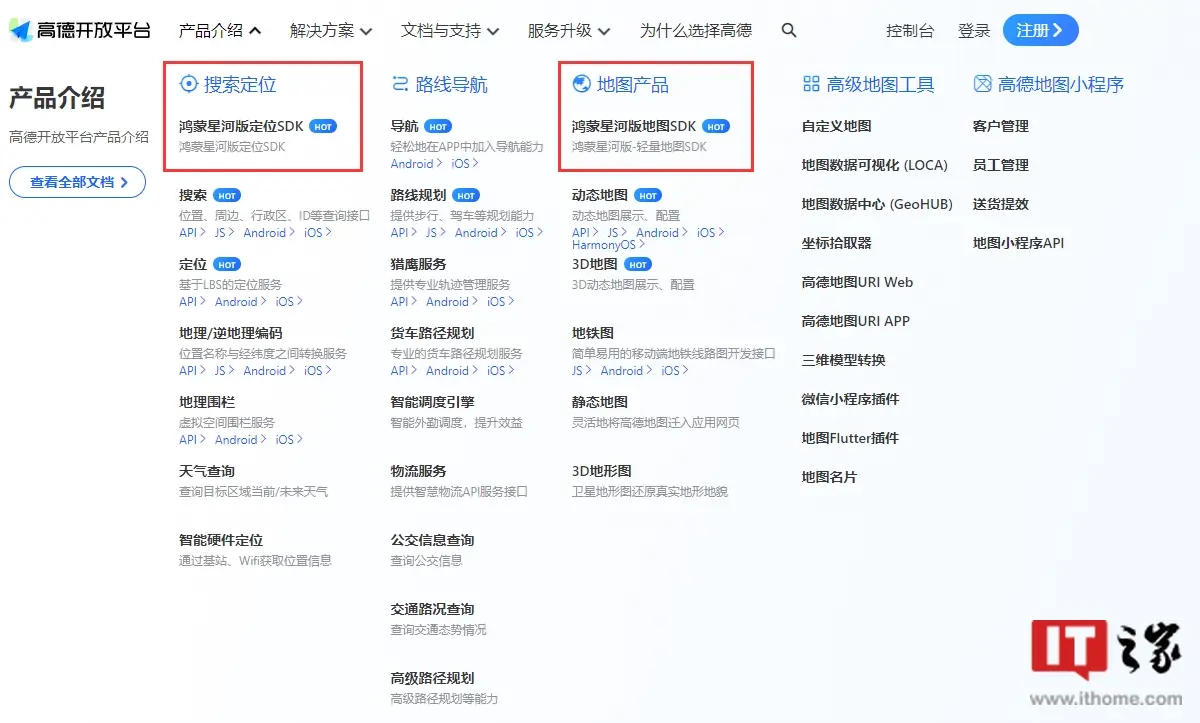Click the 高级地图工具 grid icon
The image size is (1200, 723).
(811, 84)
